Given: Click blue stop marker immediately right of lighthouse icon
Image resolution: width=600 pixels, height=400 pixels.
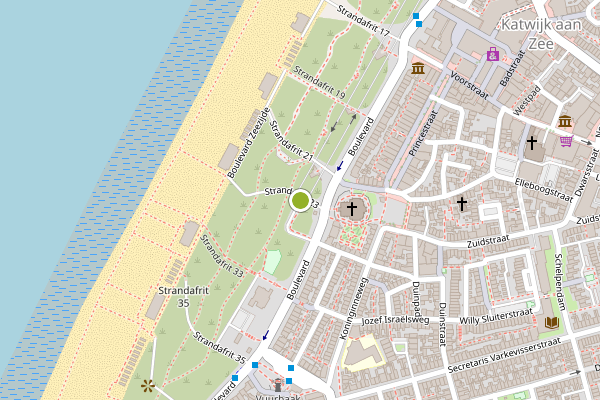Looking at the screenshot, I should click(289, 381).
